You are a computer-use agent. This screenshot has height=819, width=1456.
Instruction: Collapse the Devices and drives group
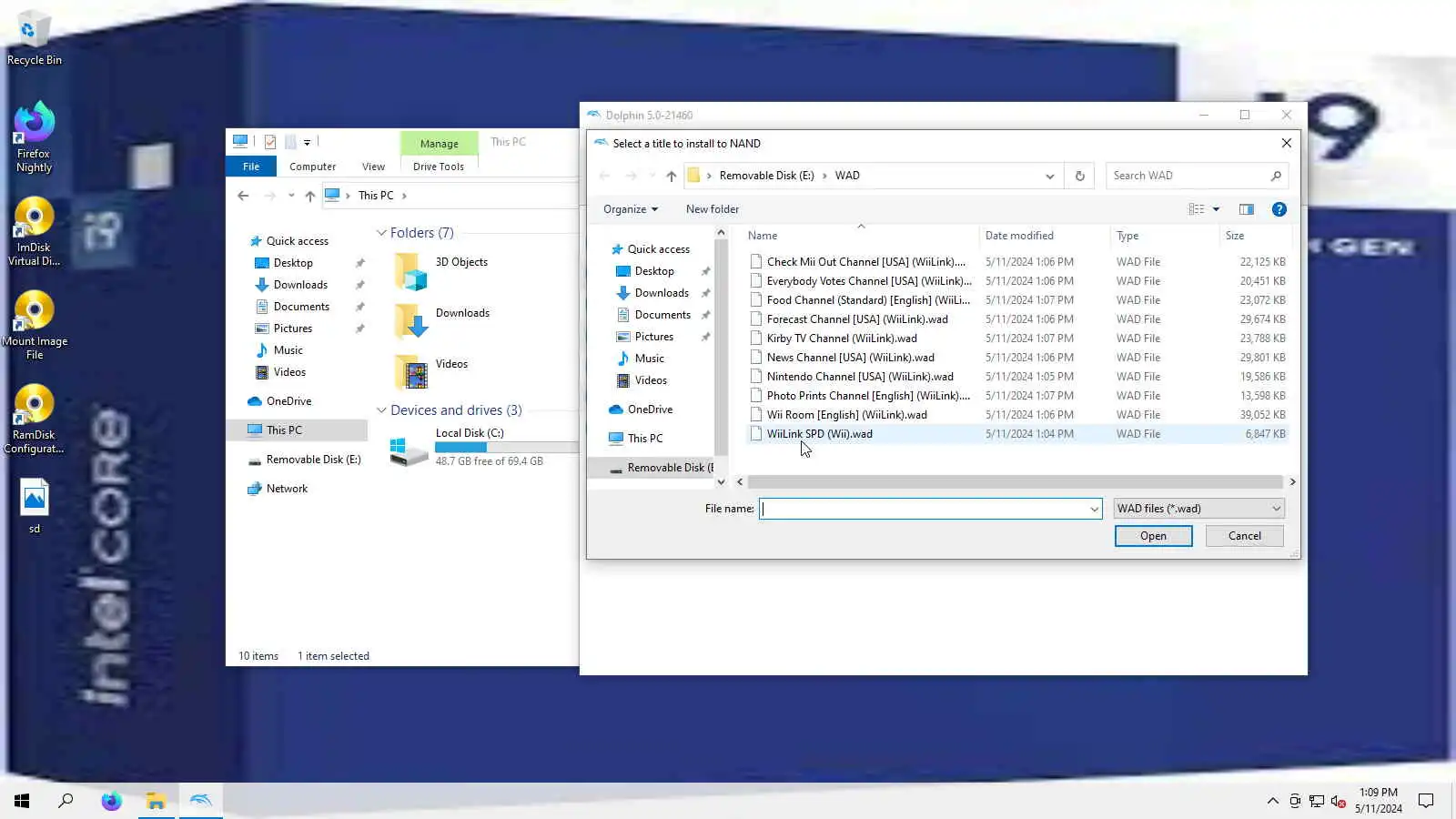(382, 410)
